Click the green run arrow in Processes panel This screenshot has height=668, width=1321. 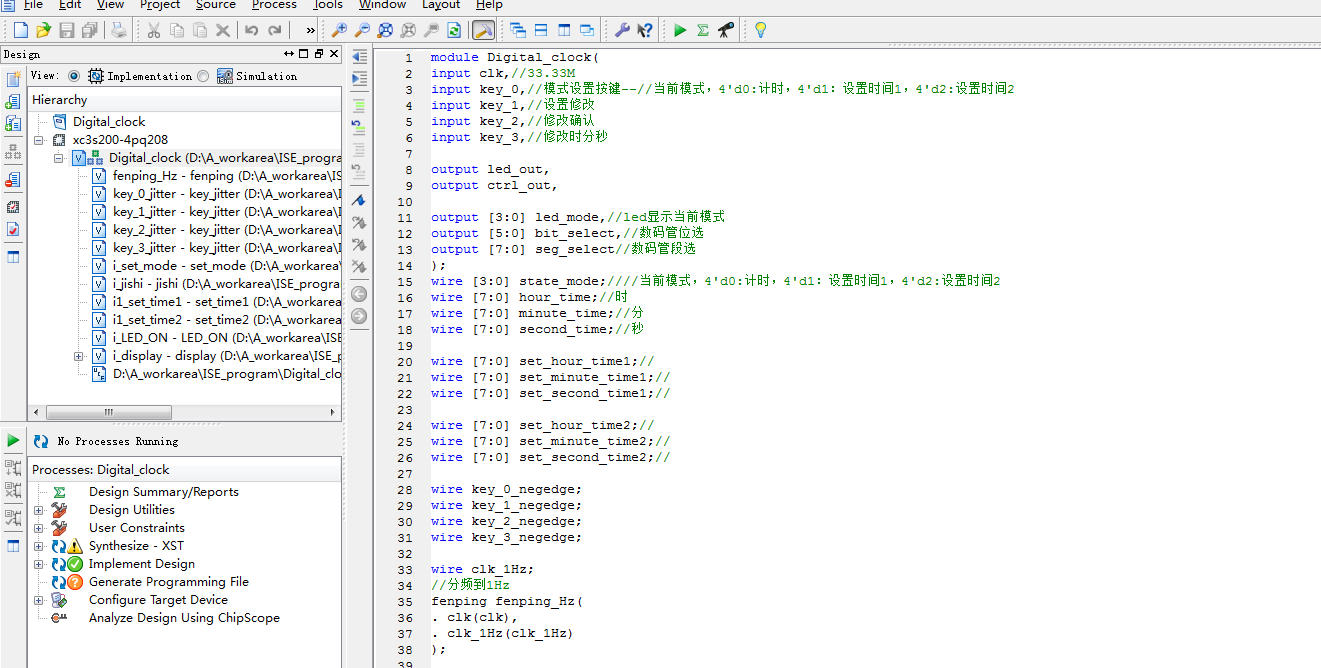(13, 440)
